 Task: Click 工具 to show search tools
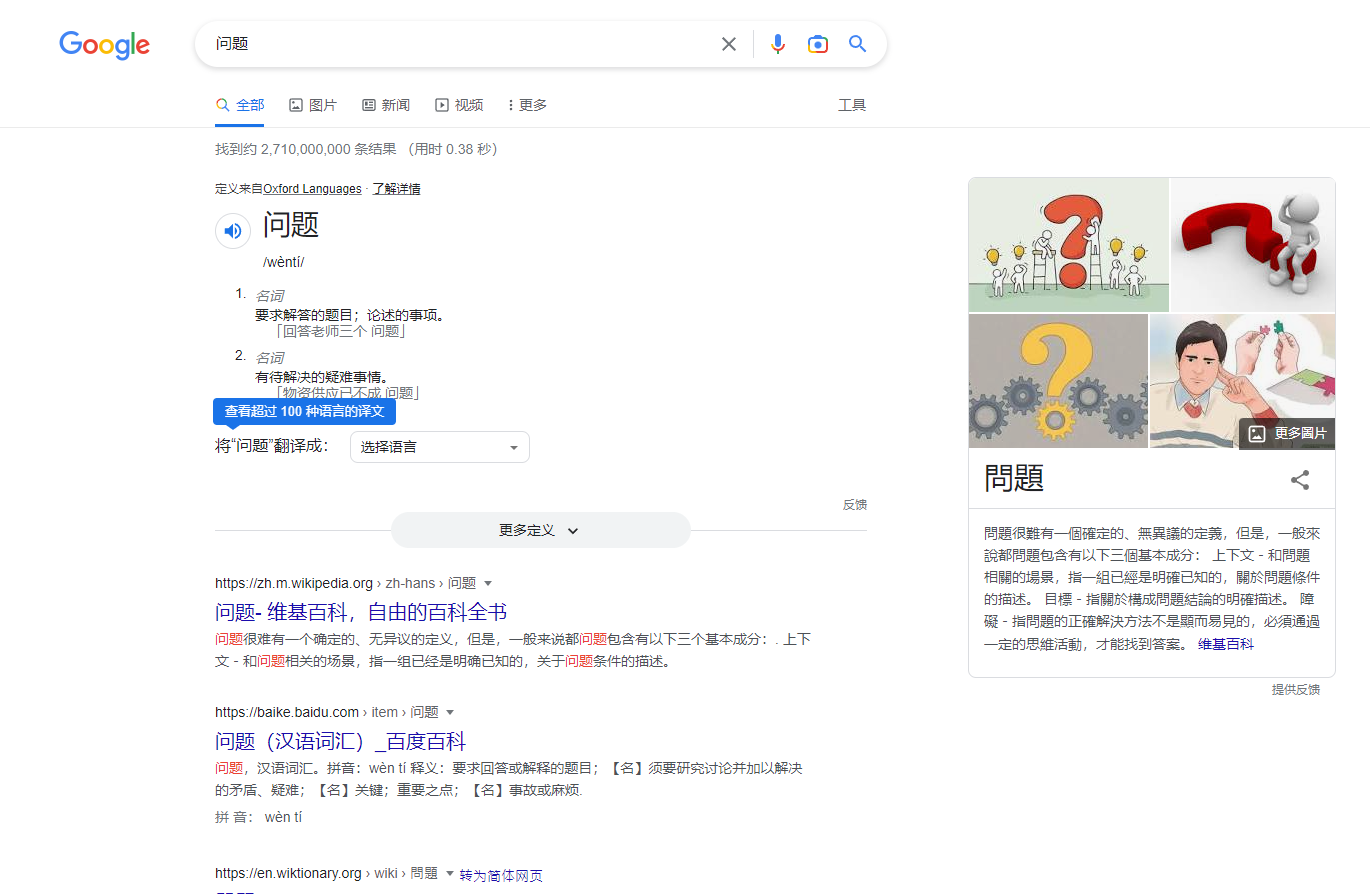click(x=852, y=105)
